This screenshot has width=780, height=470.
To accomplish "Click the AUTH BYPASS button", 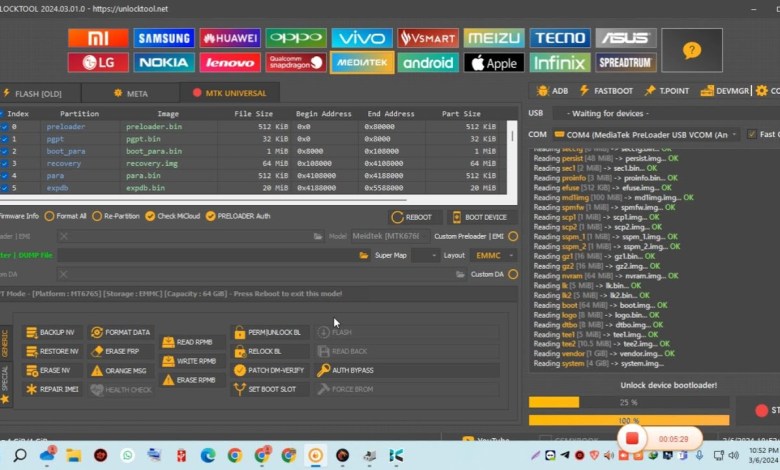I will coord(407,370).
